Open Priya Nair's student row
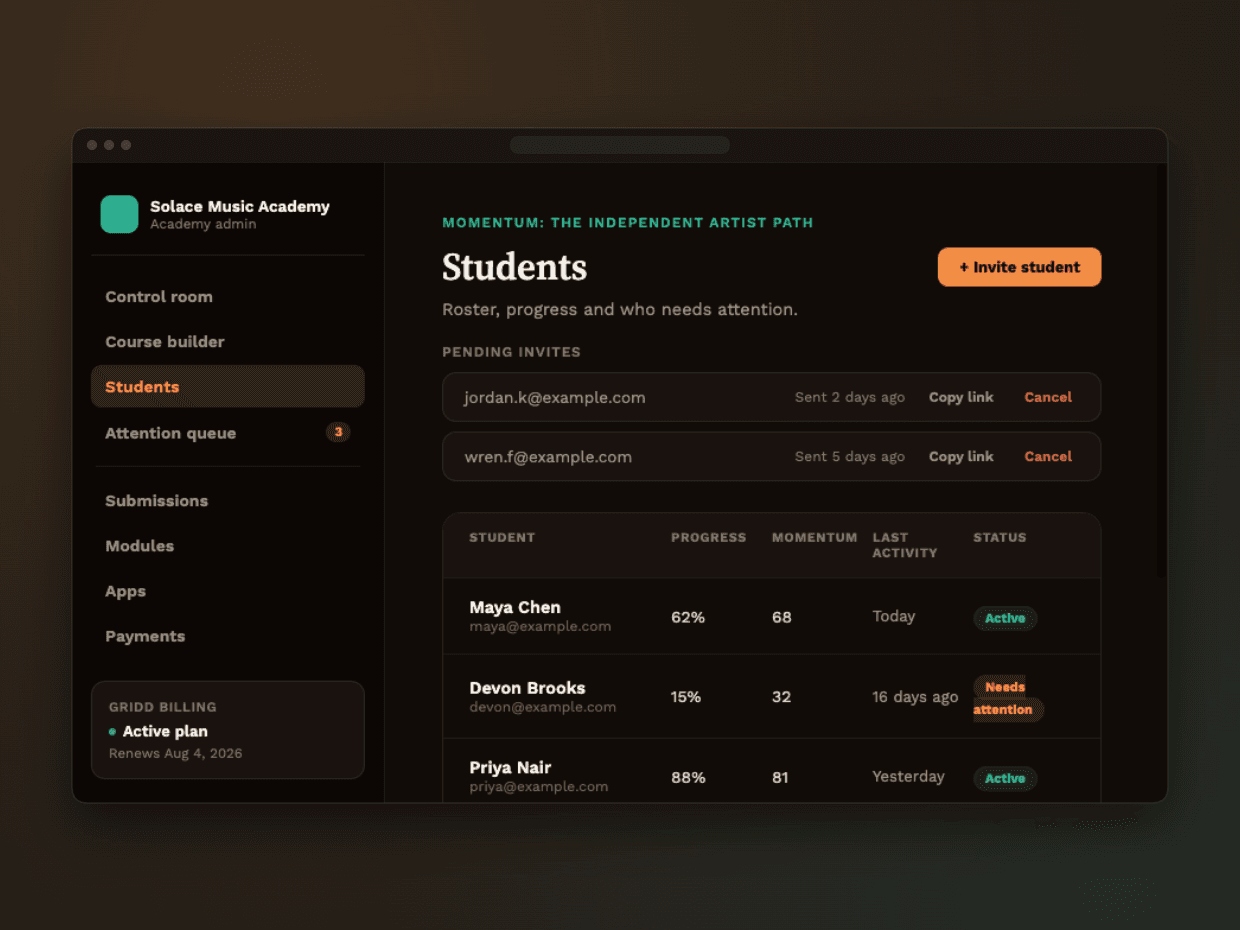 (x=771, y=770)
